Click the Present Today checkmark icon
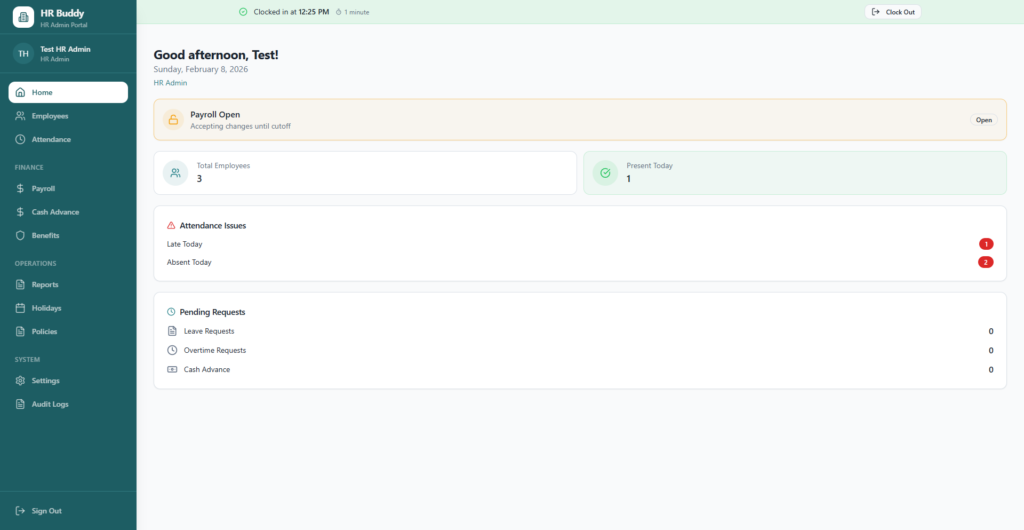Image resolution: width=1024 pixels, height=530 pixels. 605,173
